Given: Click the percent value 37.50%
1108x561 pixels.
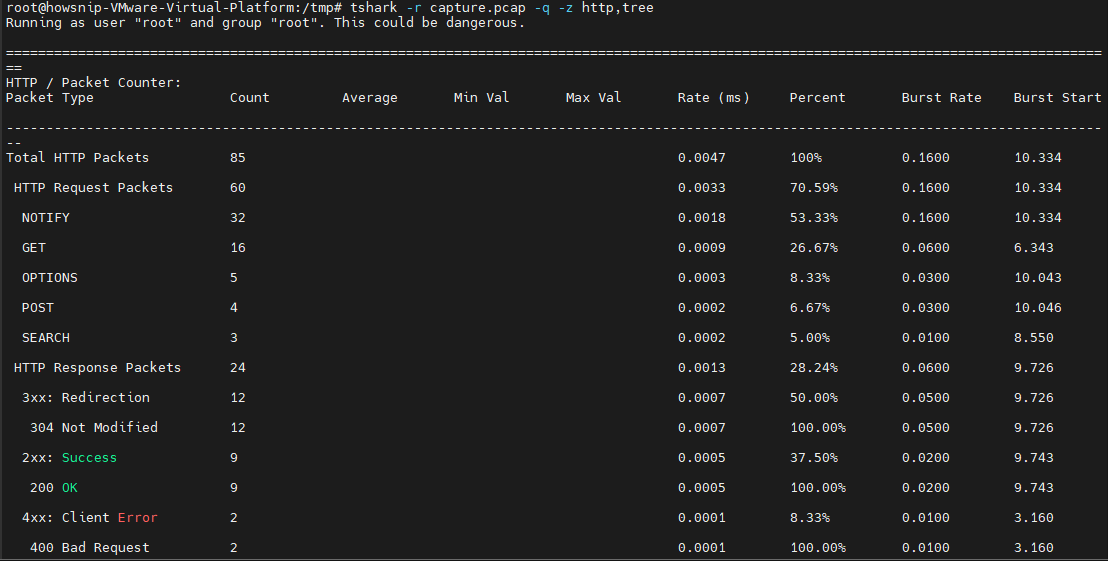Looking at the screenshot, I should [814, 457].
